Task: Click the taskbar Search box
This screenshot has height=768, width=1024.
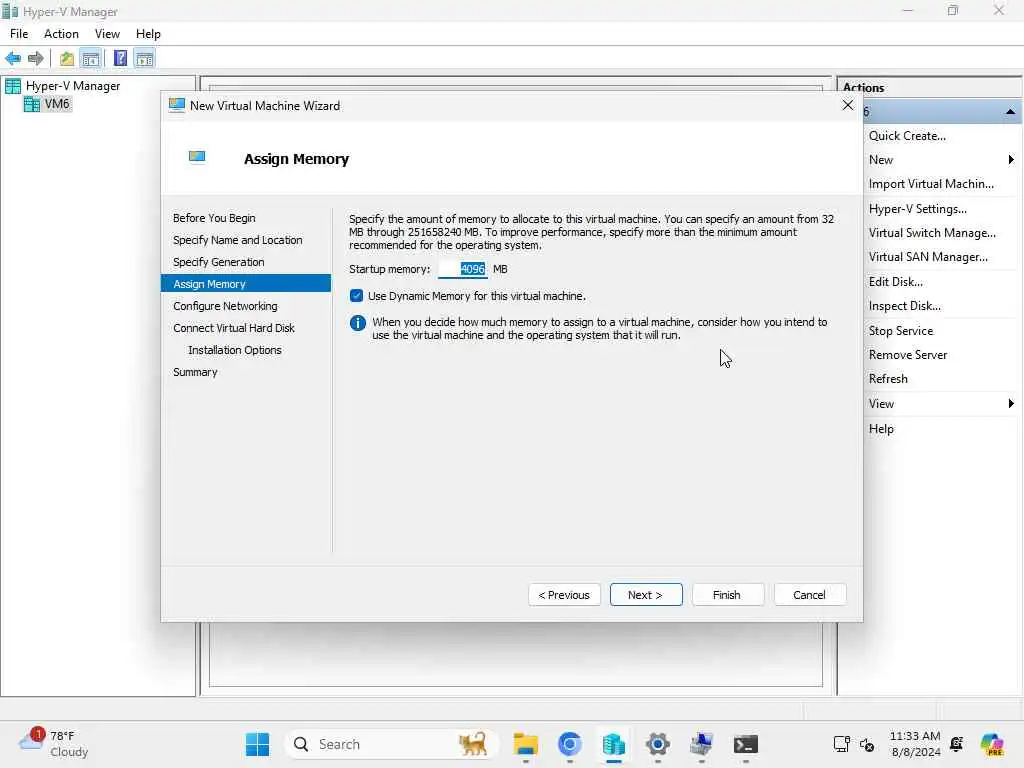Action: tap(392, 744)
